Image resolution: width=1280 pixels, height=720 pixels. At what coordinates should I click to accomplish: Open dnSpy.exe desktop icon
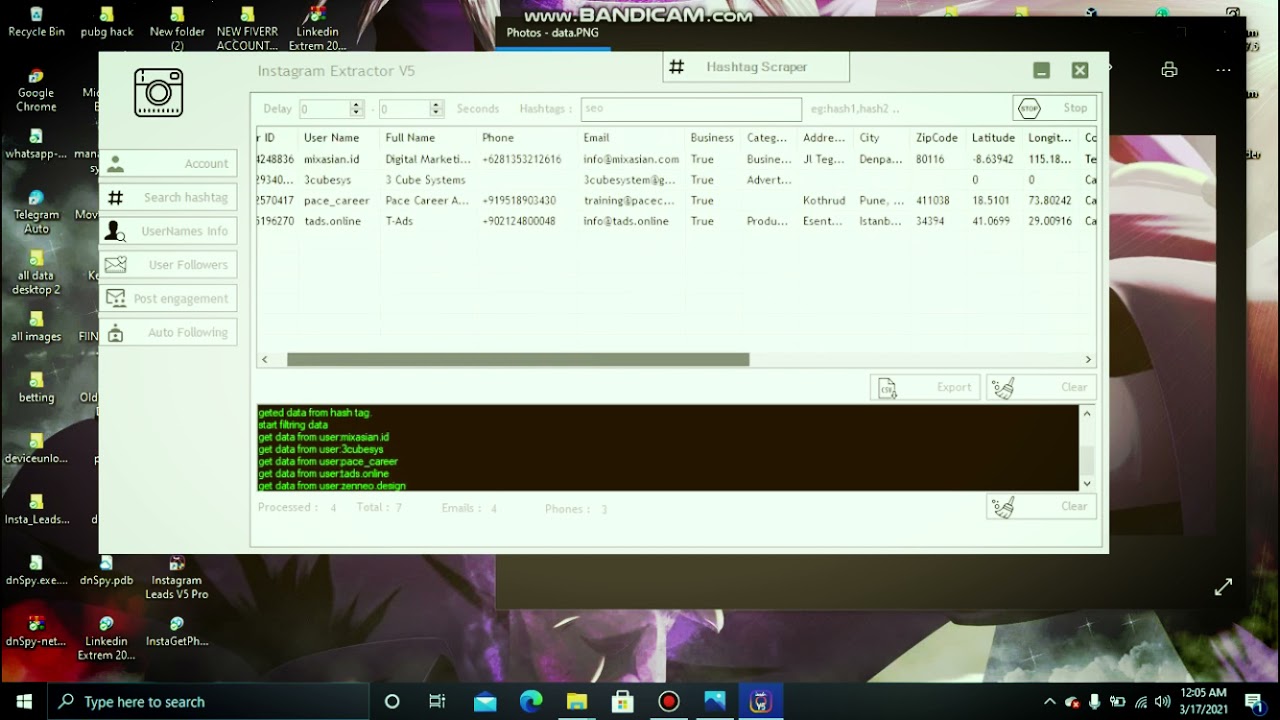pyautogui.click(x=36, y=571)
